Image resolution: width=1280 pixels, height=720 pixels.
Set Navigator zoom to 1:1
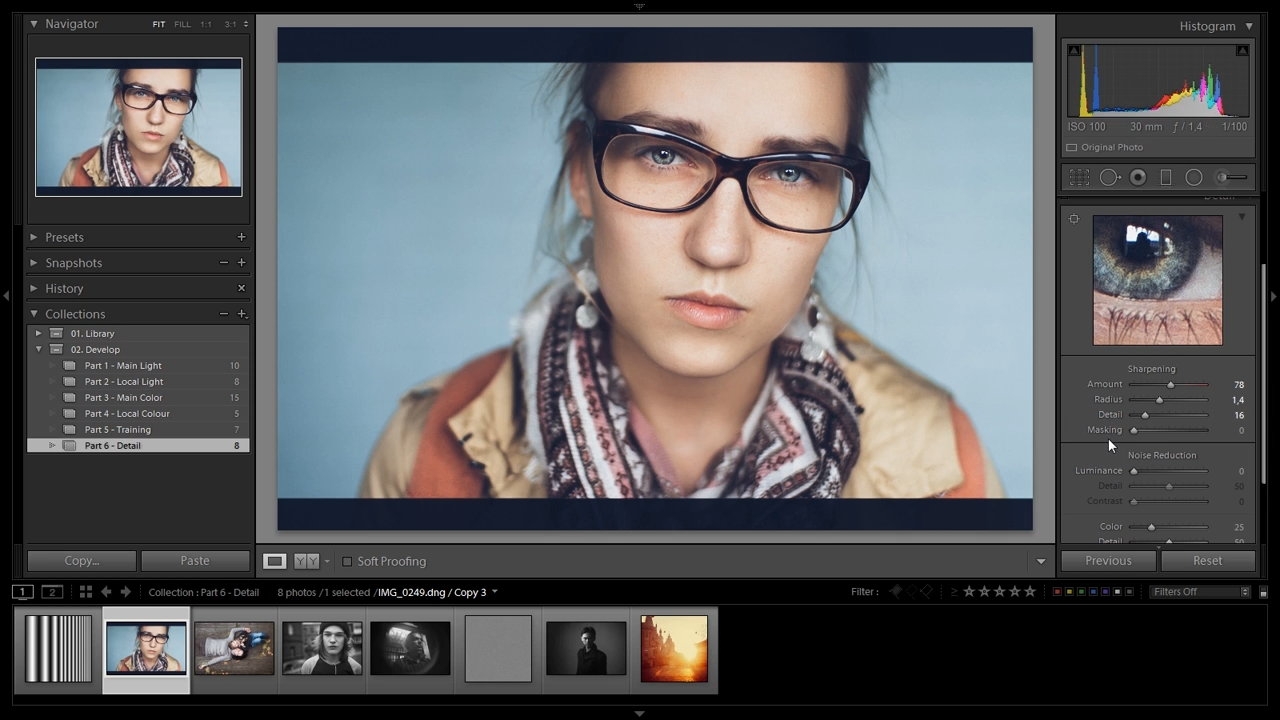[x=206, y=24]
